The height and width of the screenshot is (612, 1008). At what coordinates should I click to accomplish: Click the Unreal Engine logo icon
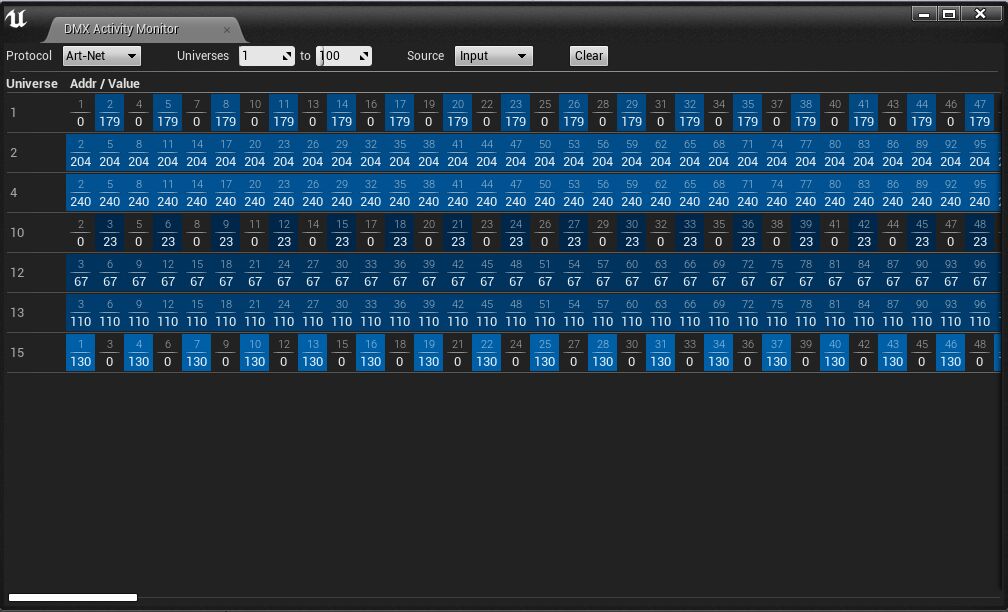(14, 14)
